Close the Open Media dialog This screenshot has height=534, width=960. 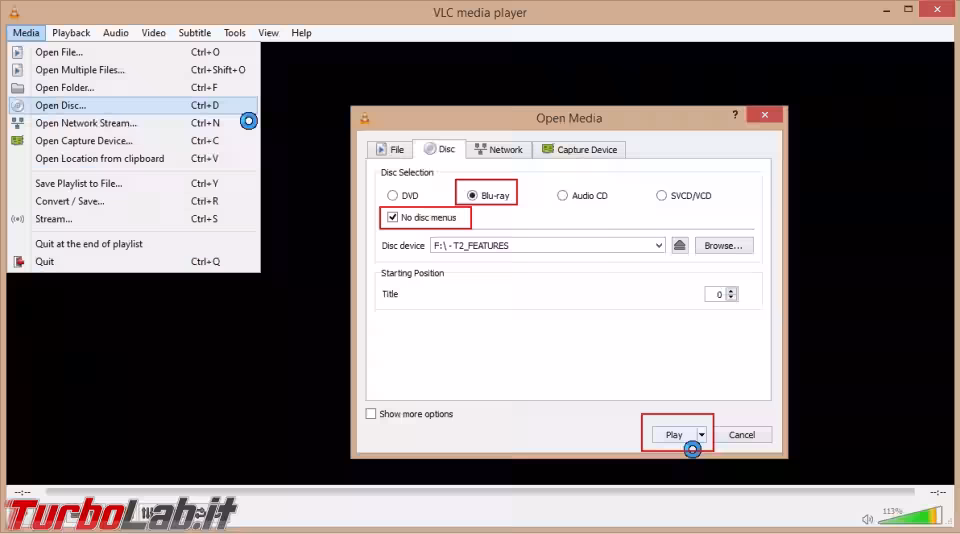coord(765,115)
